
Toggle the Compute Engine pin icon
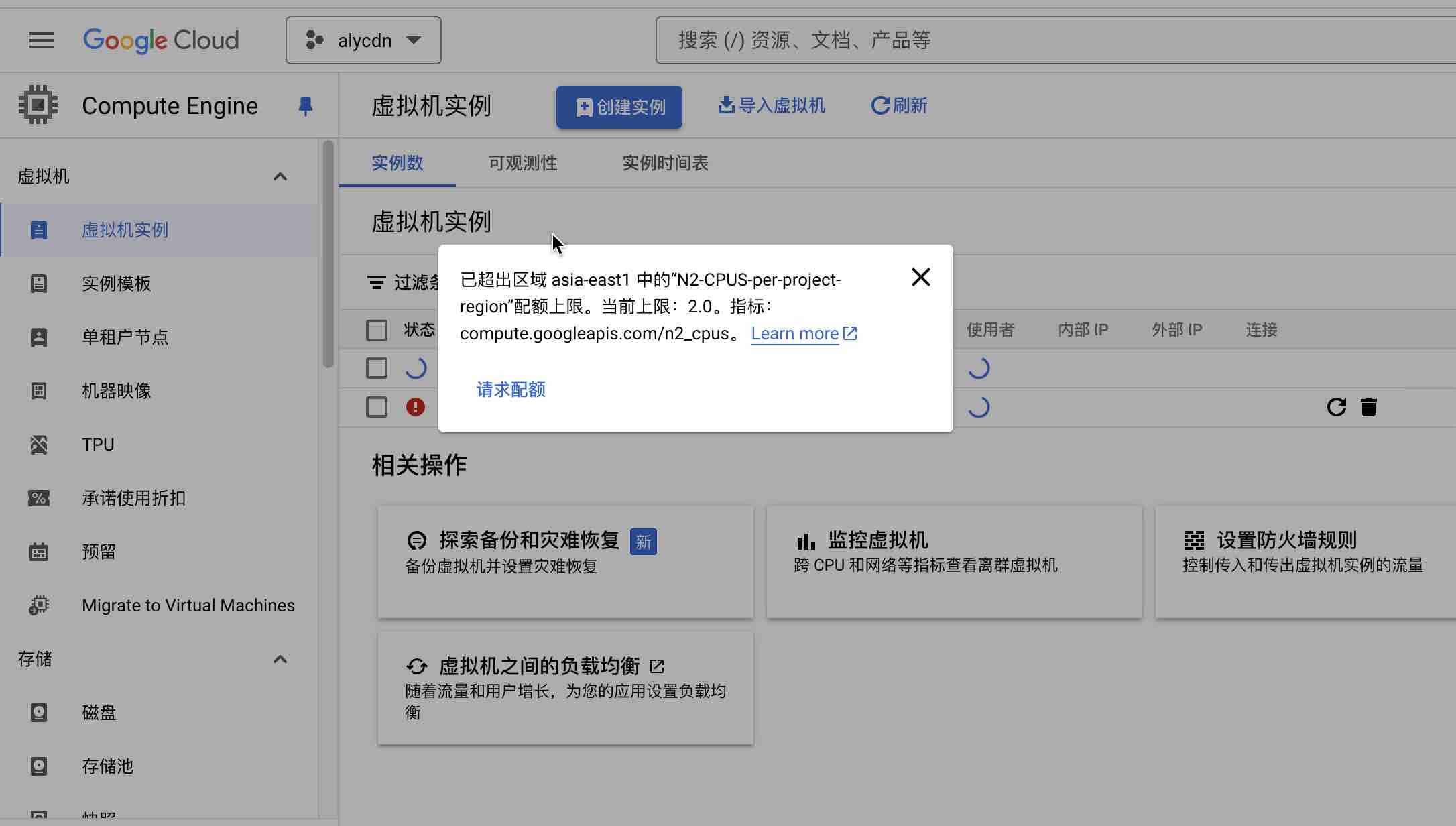(306, 106)
